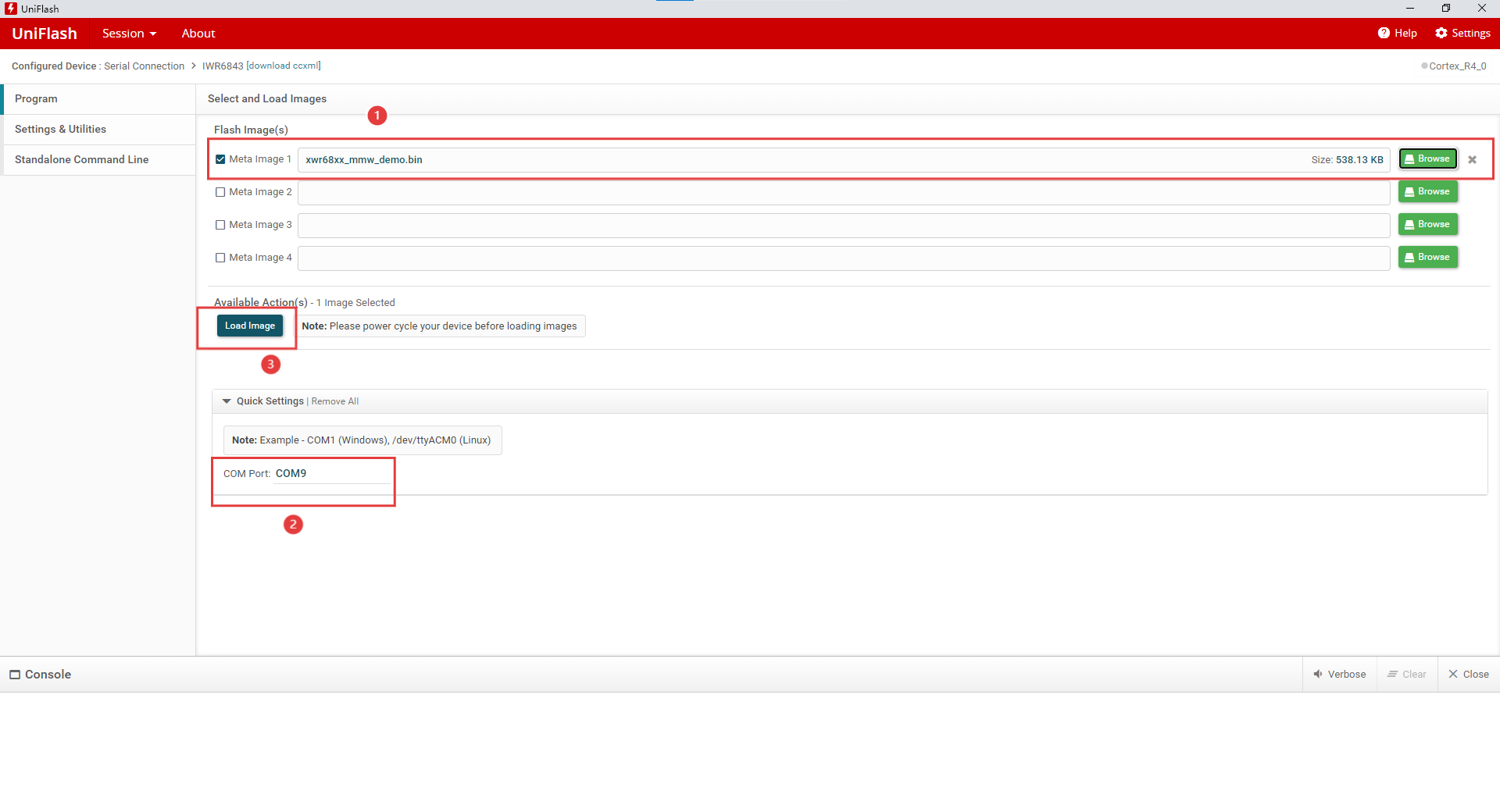Click the IWR6843 device name
The height and width of the screenshot is (812, 1500).
pyautogui.click(x=223, y=66)
